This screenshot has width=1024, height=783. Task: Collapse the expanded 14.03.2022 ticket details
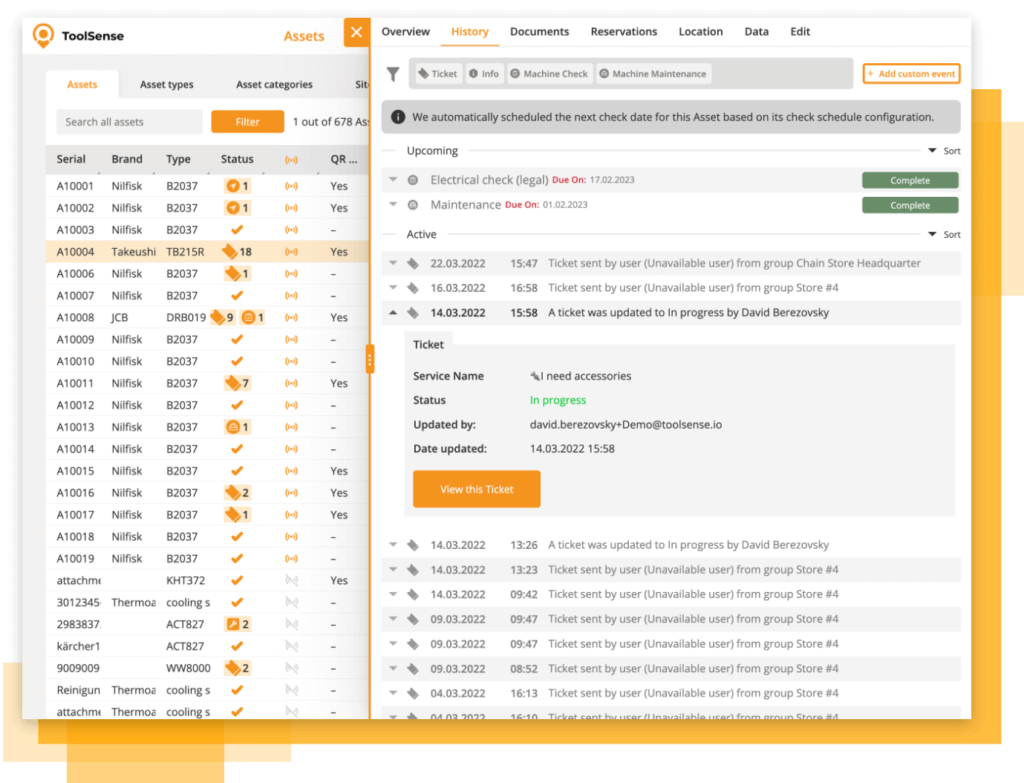(391, 311)
